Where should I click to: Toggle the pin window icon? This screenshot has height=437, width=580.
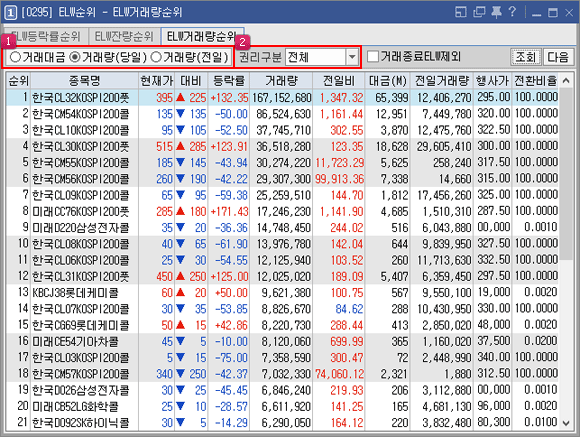[x=496, y=12]
